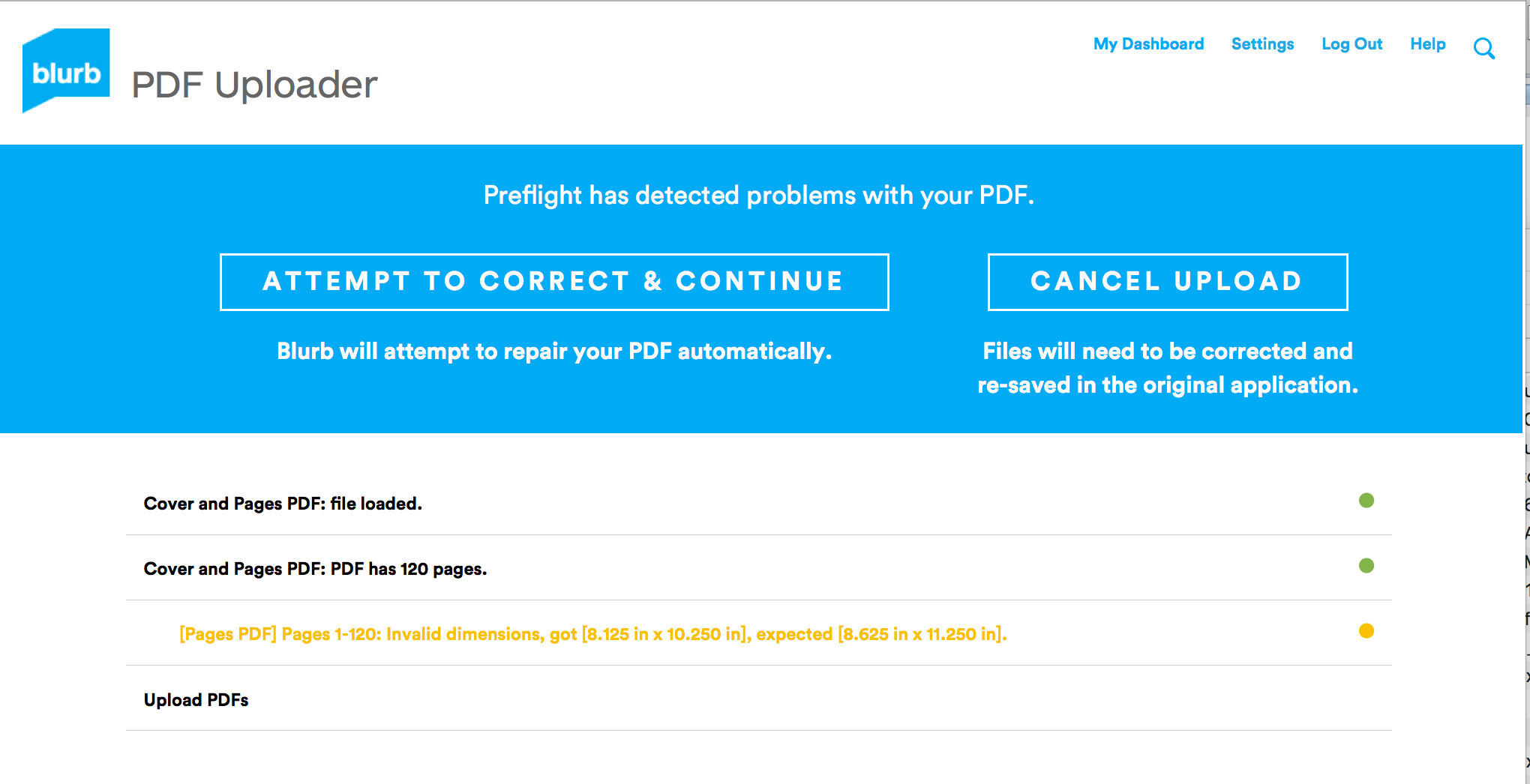Click the Blurb logo
The width and height of the screenshot is (1530, 784).
[66, 70]
